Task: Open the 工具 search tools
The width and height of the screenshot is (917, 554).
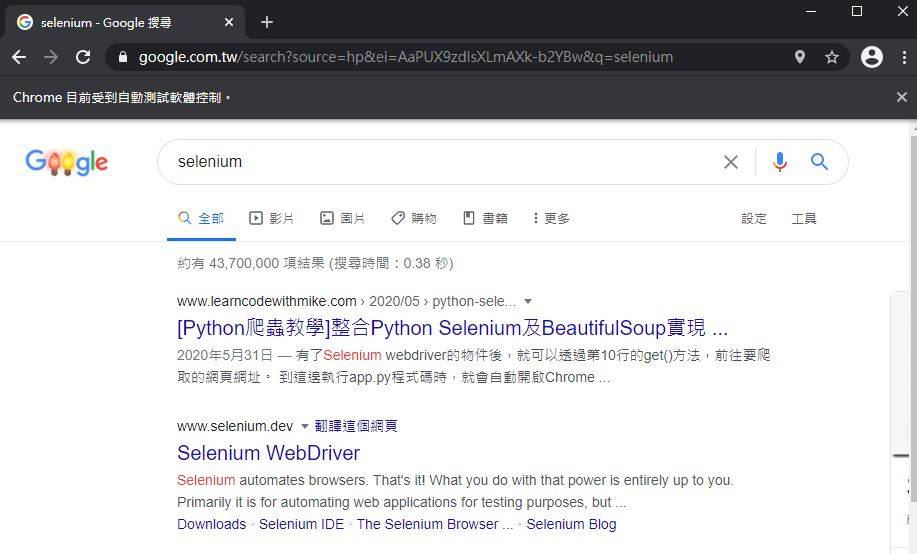Action: [804, 218]
